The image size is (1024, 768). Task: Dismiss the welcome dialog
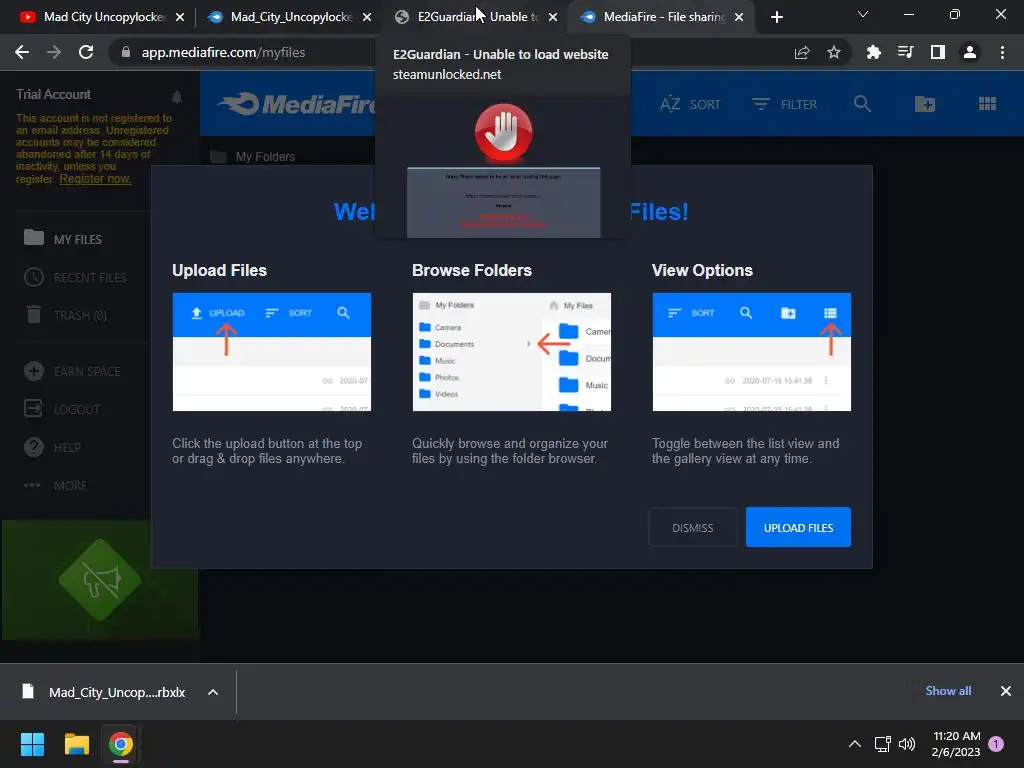pos(693,528)
